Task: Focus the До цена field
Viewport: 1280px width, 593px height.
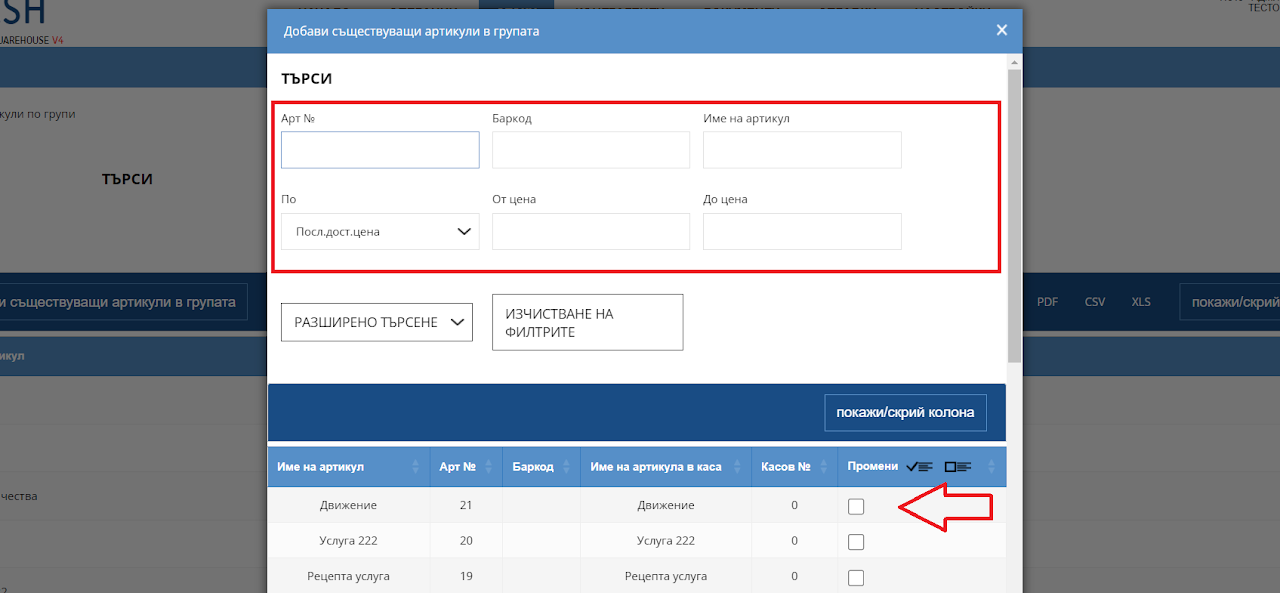Action: tap(802, 231)
